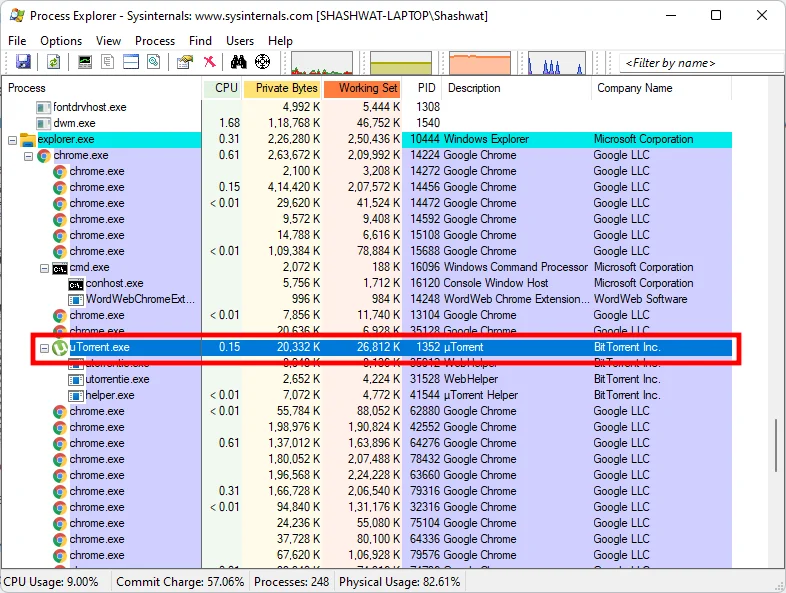Open the Options menu

pyautogui.click(x=61, y=40)
